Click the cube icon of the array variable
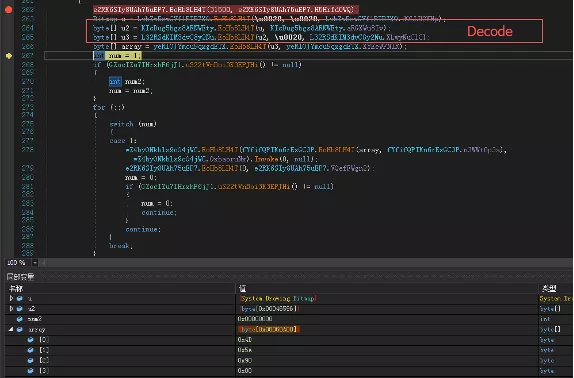This screenshot has width=574, height=378. 20,330
